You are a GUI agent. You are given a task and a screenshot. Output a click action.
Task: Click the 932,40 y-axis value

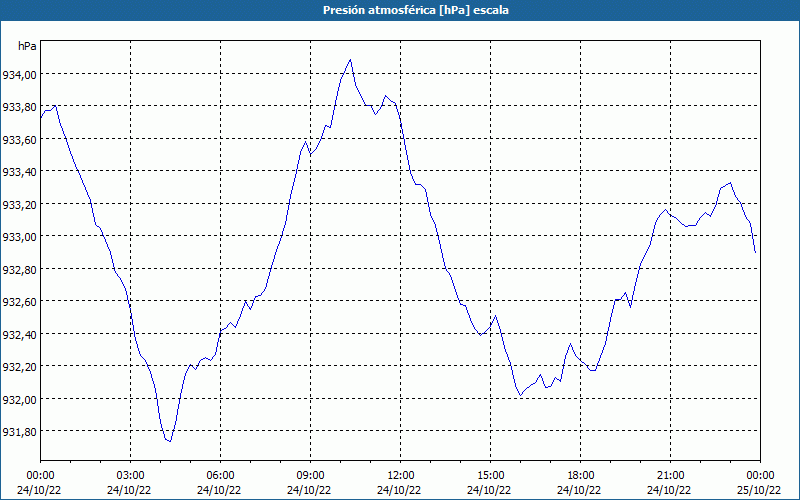coord(19,335)
